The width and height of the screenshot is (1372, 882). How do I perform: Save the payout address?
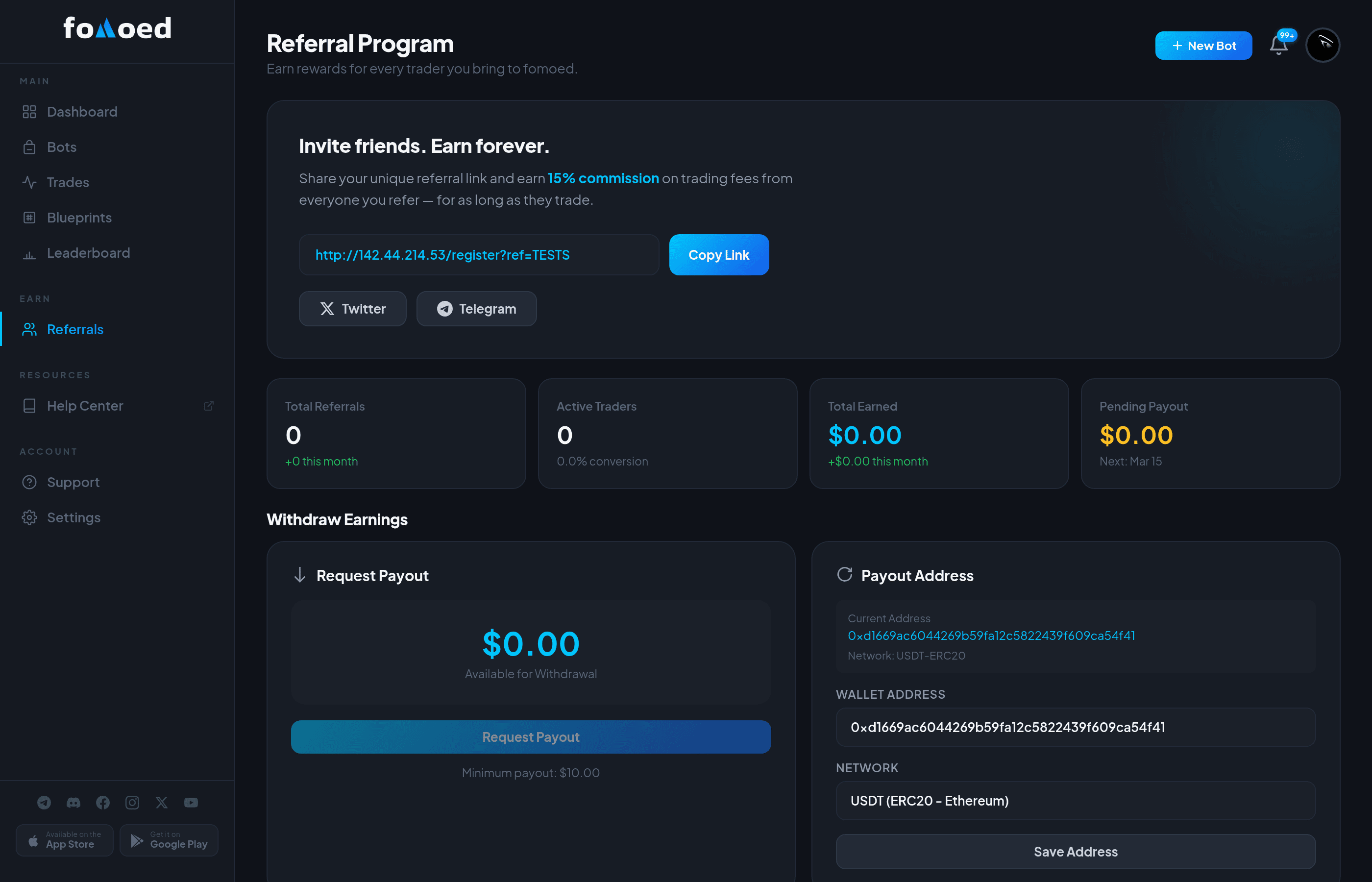click(x=1076, y=852)
